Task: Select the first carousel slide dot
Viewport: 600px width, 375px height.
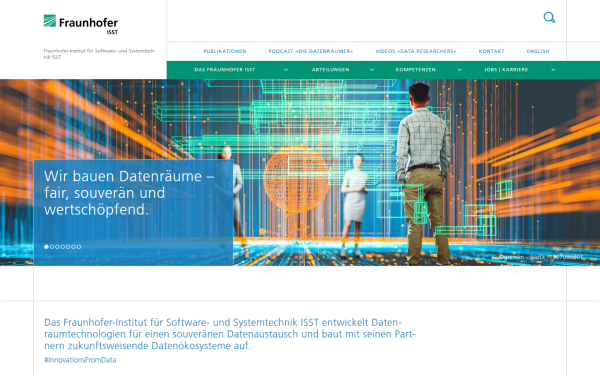Action: point(46,247)
